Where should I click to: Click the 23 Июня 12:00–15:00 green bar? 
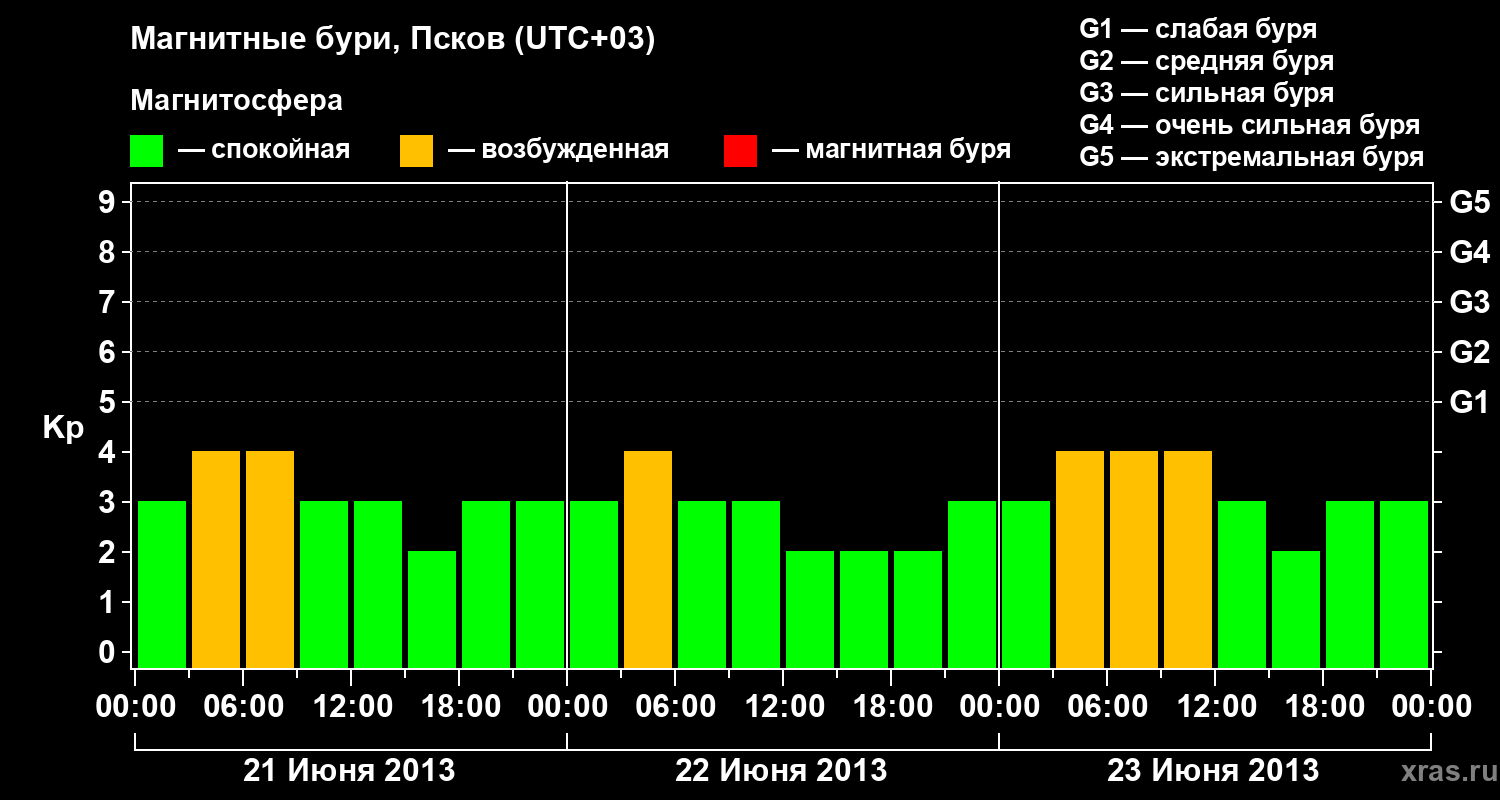click(1242, 584)
